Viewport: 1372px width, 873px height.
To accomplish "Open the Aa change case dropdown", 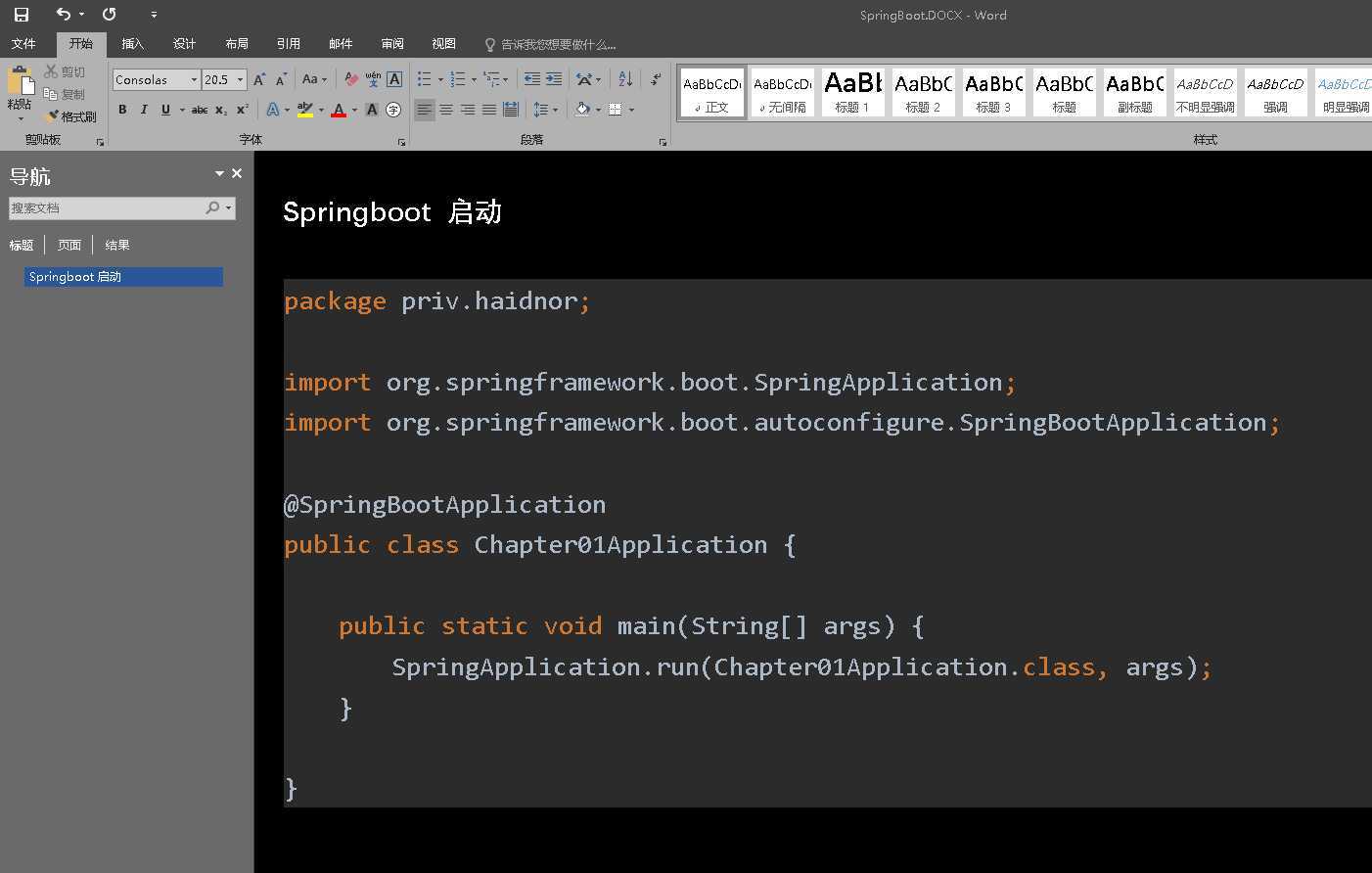I will coord(313,80).
